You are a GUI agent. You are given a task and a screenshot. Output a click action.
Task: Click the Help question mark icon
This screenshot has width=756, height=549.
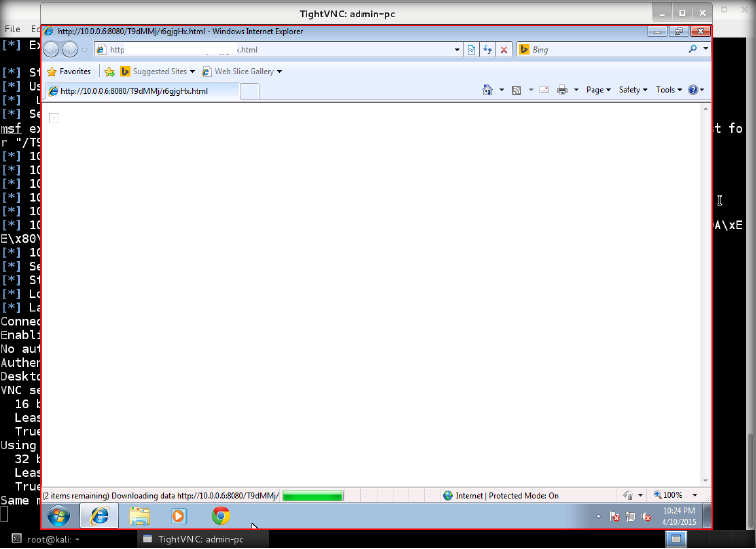(x=693, y=90)
